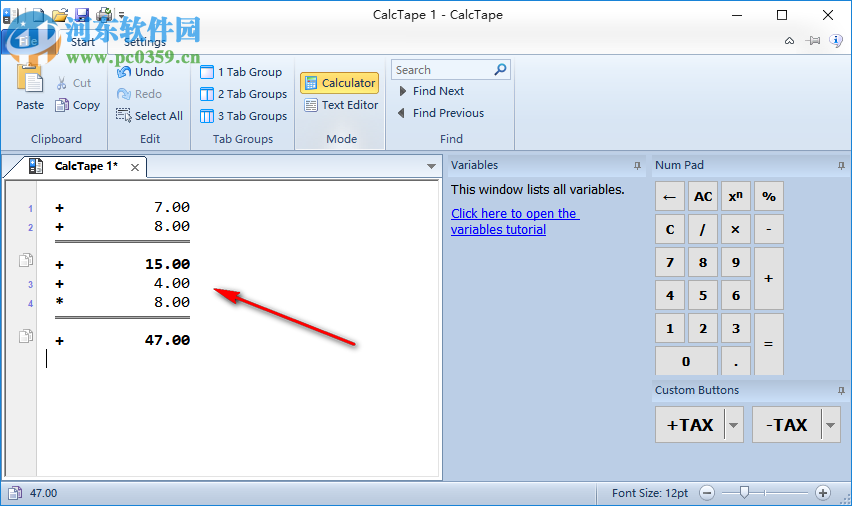Viewport: 852px width, 506px height.
Task: Activate Text Editor mode
Action: [341, 105]
